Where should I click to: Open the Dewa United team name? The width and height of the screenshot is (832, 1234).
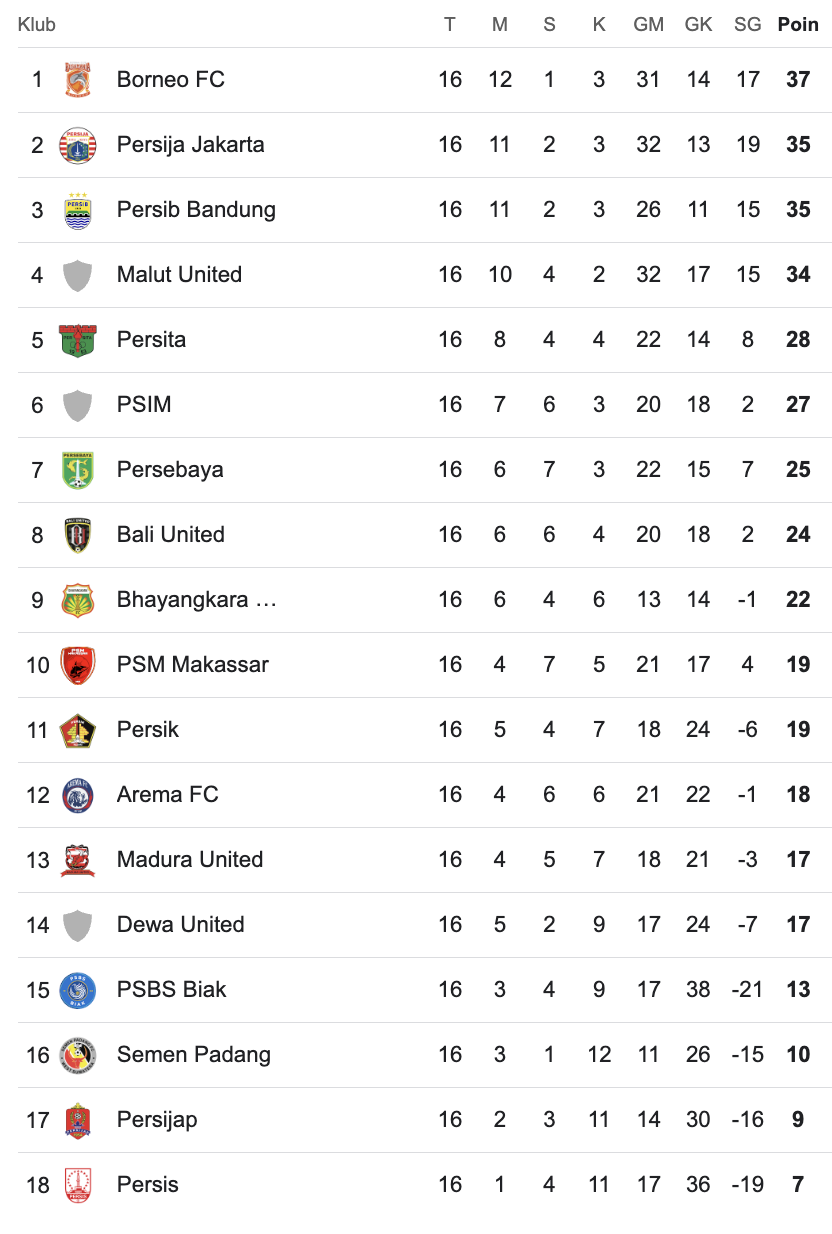pos(180,925)
